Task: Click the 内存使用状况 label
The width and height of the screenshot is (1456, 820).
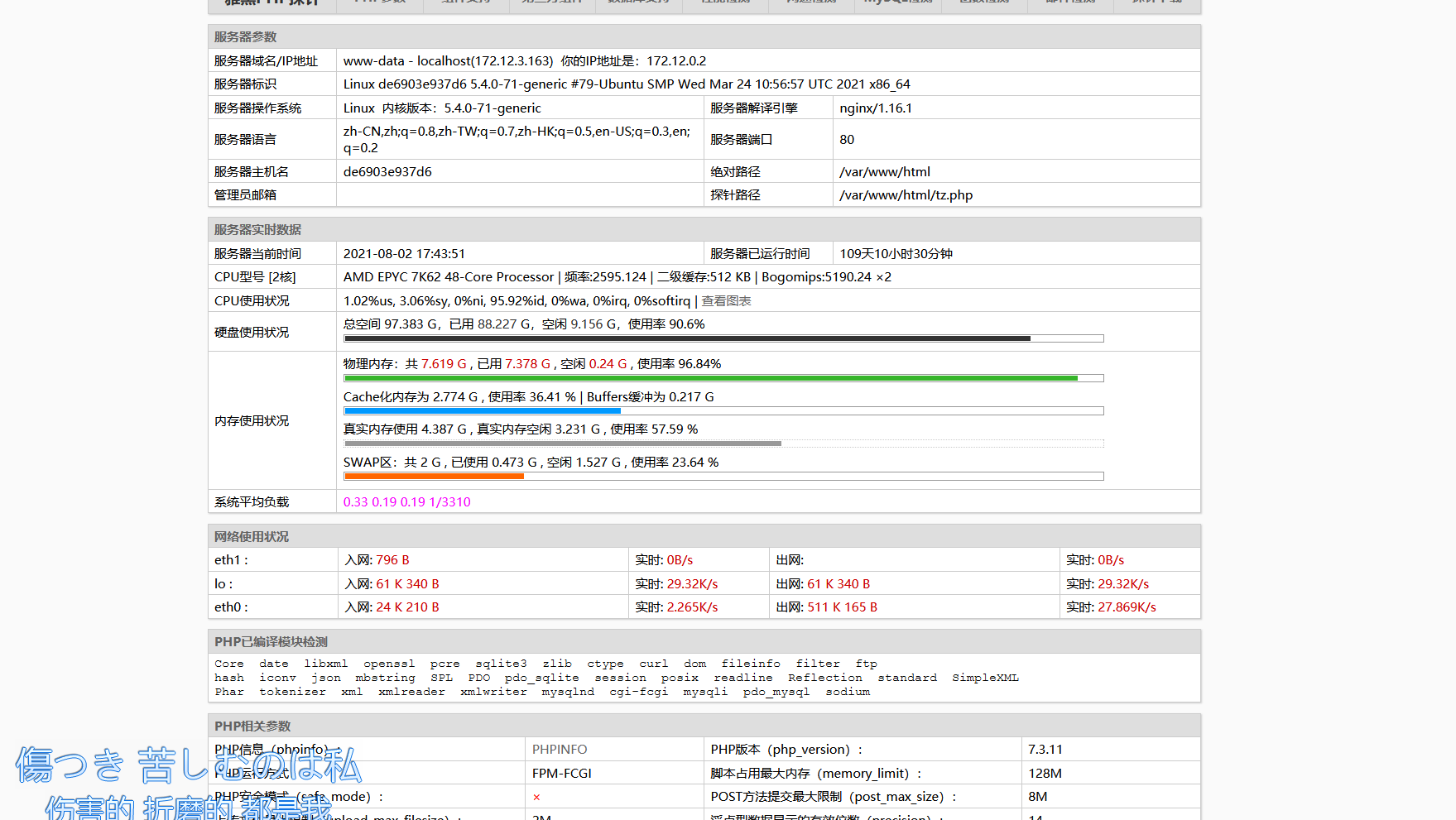Action: (x=252, y=420)
